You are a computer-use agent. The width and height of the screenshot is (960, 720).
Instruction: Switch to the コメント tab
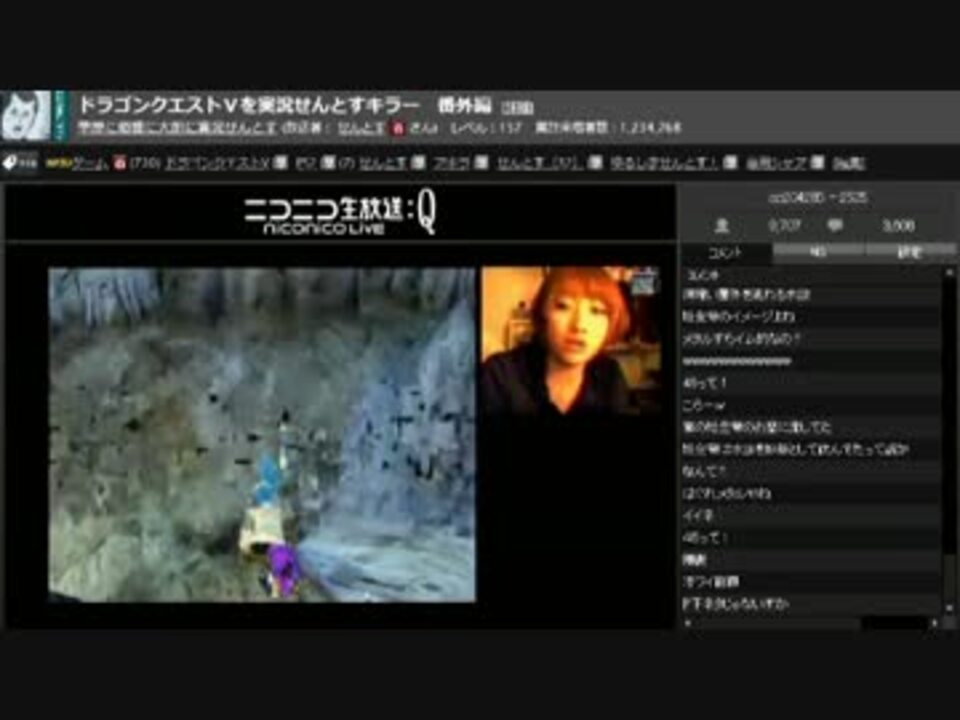pyautogui.click(x=726, y=252)
